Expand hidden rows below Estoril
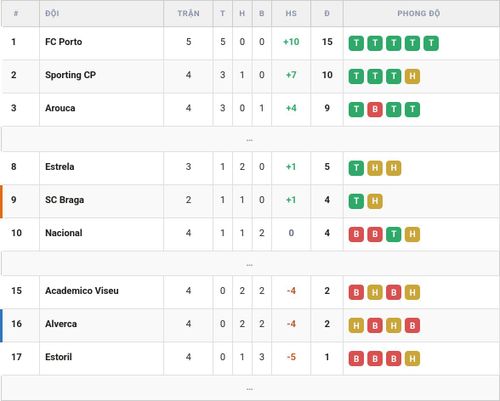 pos(250,388)
